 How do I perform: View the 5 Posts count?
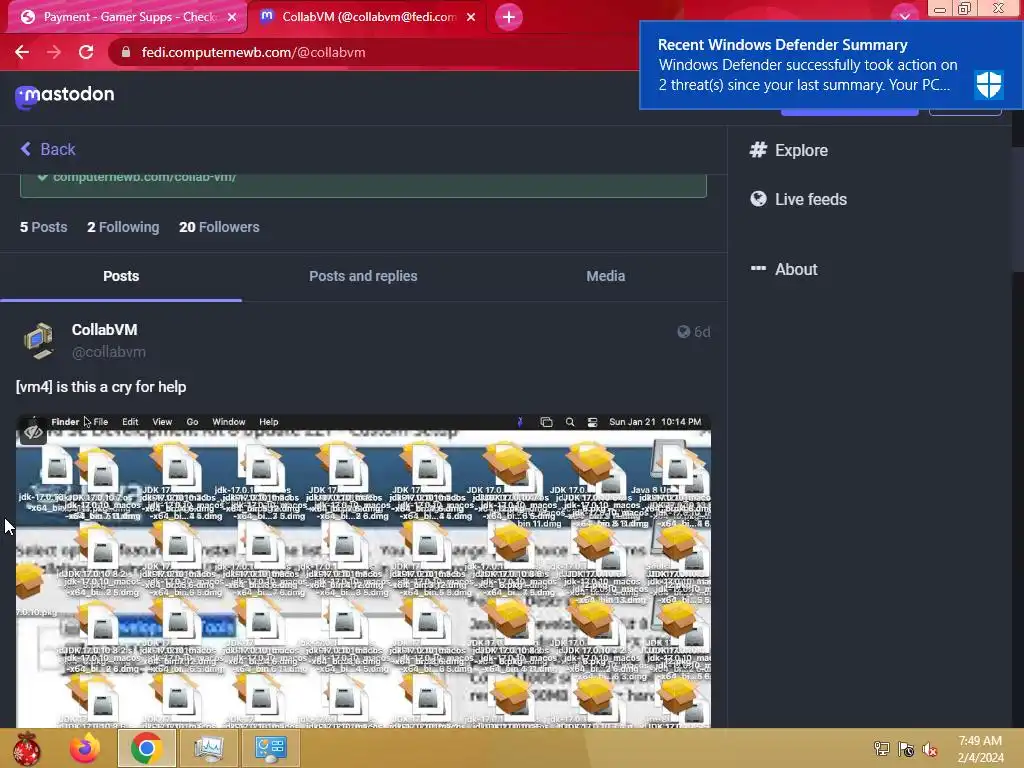coord(44,227)
